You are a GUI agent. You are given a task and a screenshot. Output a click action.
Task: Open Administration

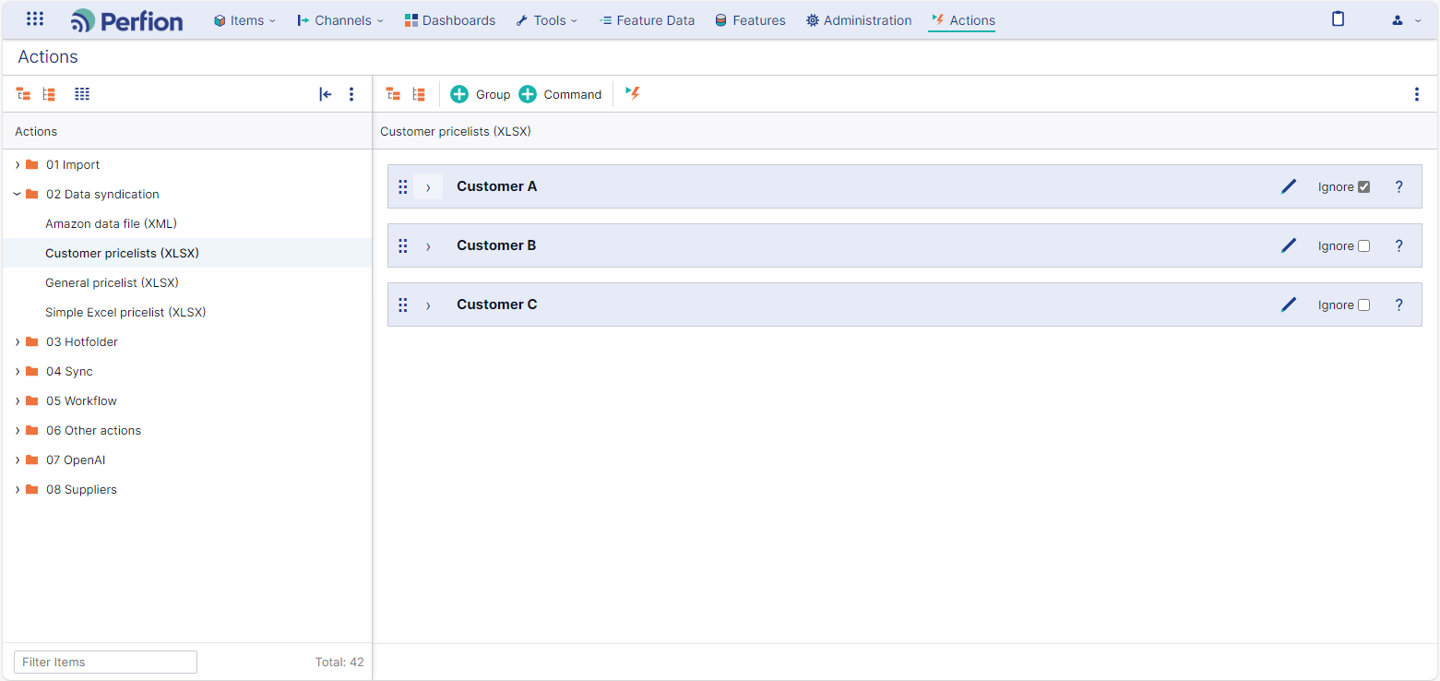pyautogui.click(x=859, y=20)
